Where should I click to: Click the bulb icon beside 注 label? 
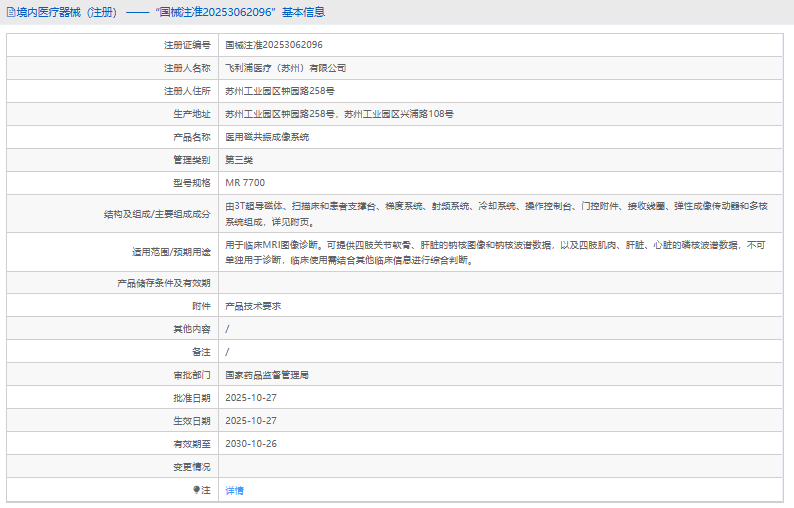(196, 490)
